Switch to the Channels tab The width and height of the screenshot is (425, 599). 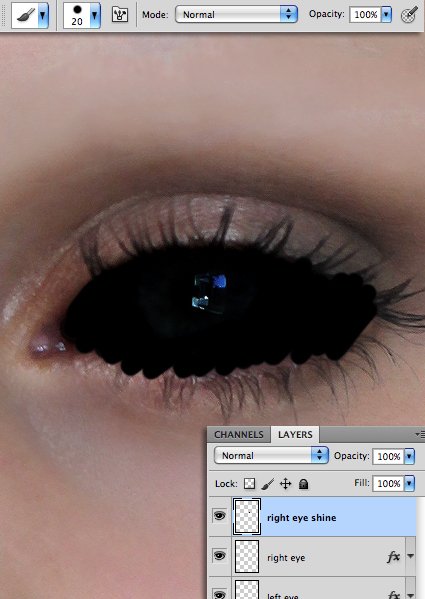point(239,435)
